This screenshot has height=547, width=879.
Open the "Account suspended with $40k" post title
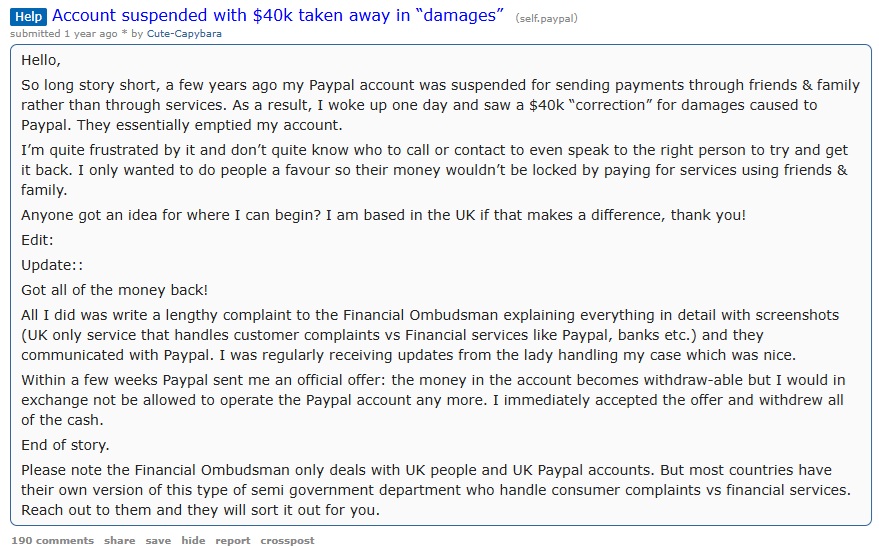[277, 15]
